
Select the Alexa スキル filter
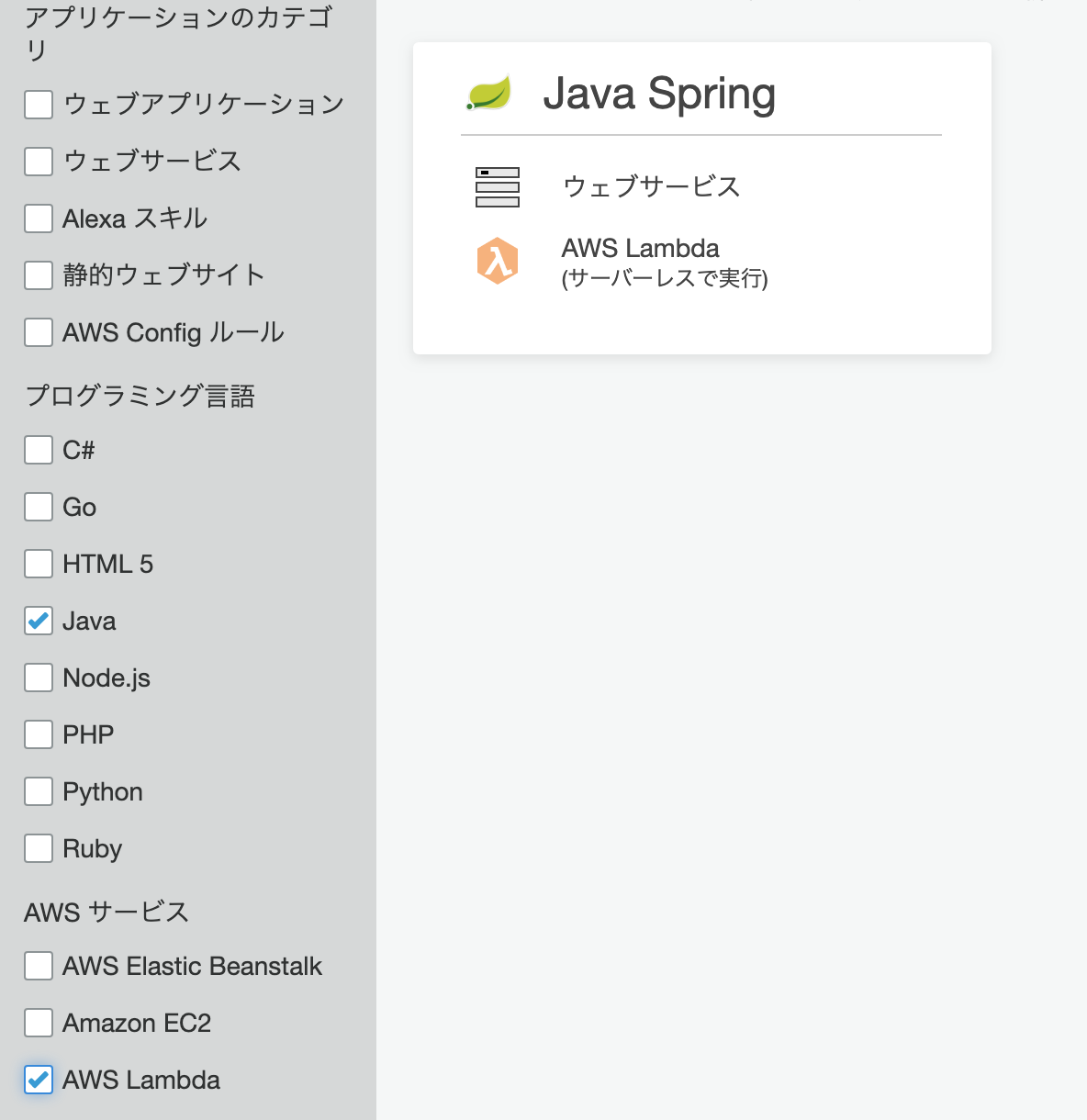click(38, 218)
